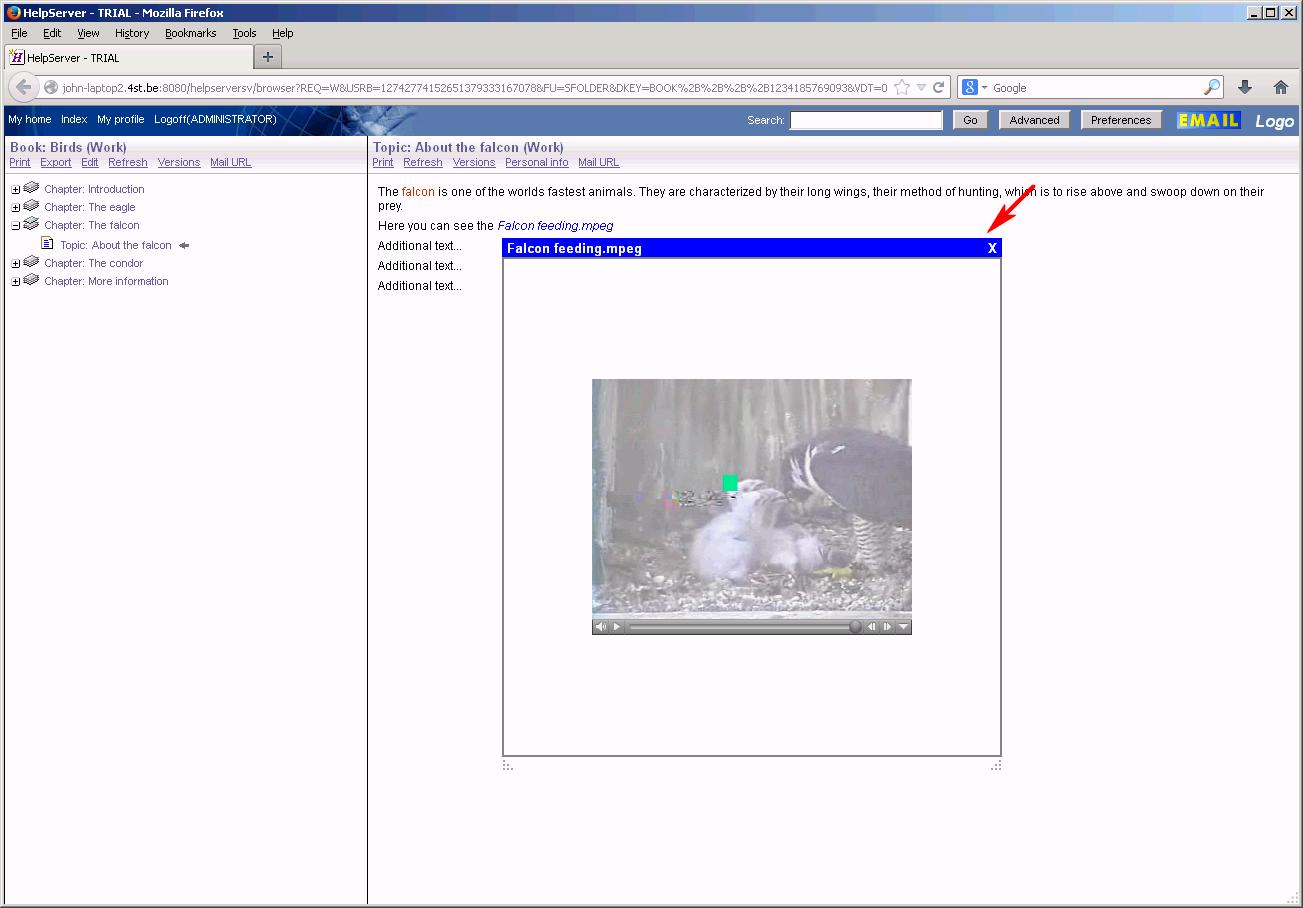Close the Falcon feeding.mpeg popup
This screenshot has height=908, width=1303.
[992, 248]
